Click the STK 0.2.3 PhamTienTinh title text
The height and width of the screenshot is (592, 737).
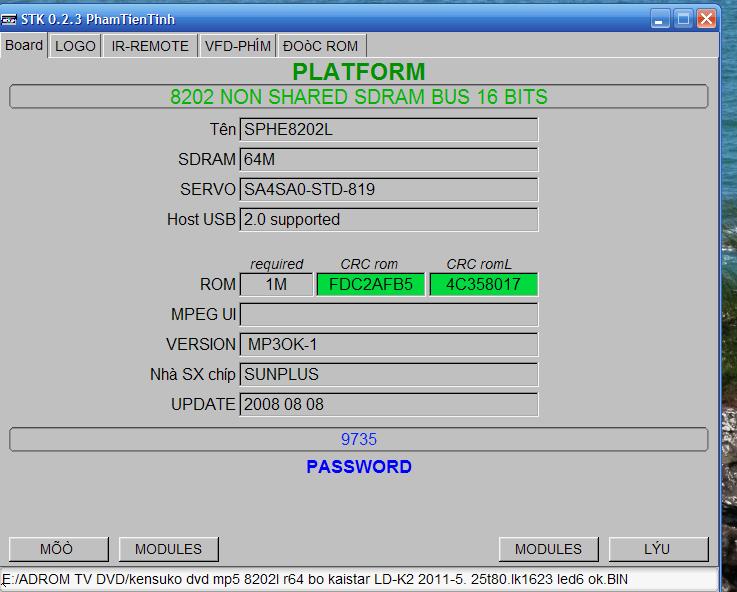[98, 19]
